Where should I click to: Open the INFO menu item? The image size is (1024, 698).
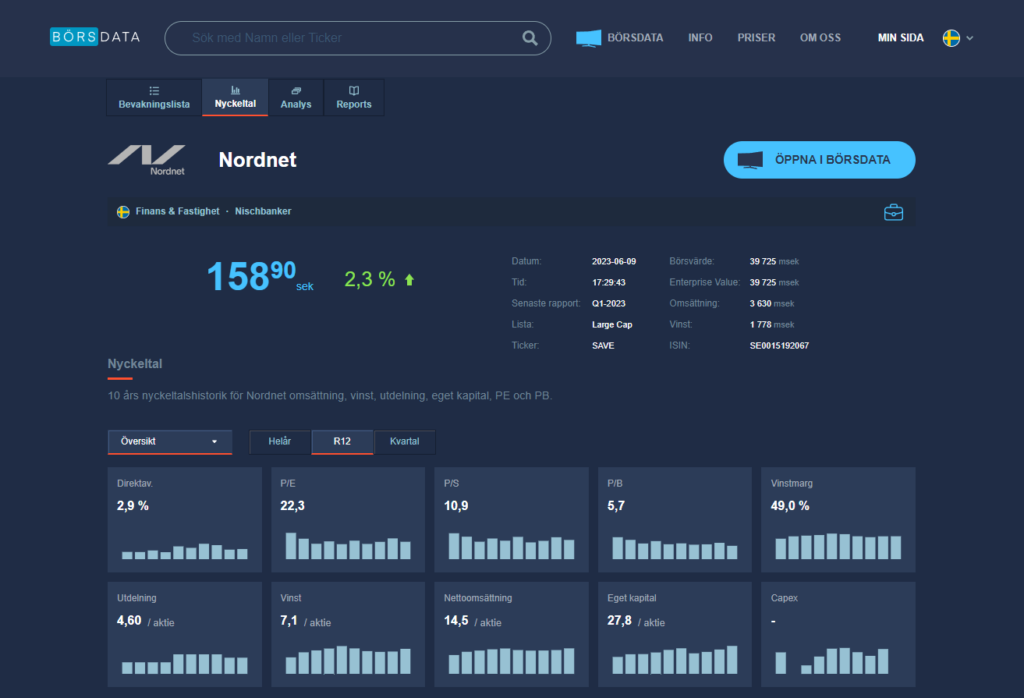pos(700,38)
